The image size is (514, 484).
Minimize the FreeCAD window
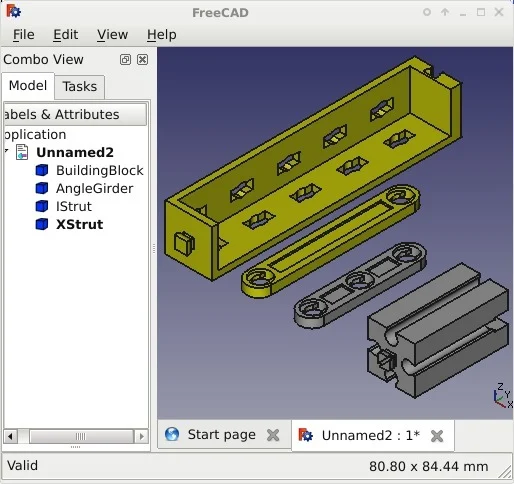tap(463, 13)
